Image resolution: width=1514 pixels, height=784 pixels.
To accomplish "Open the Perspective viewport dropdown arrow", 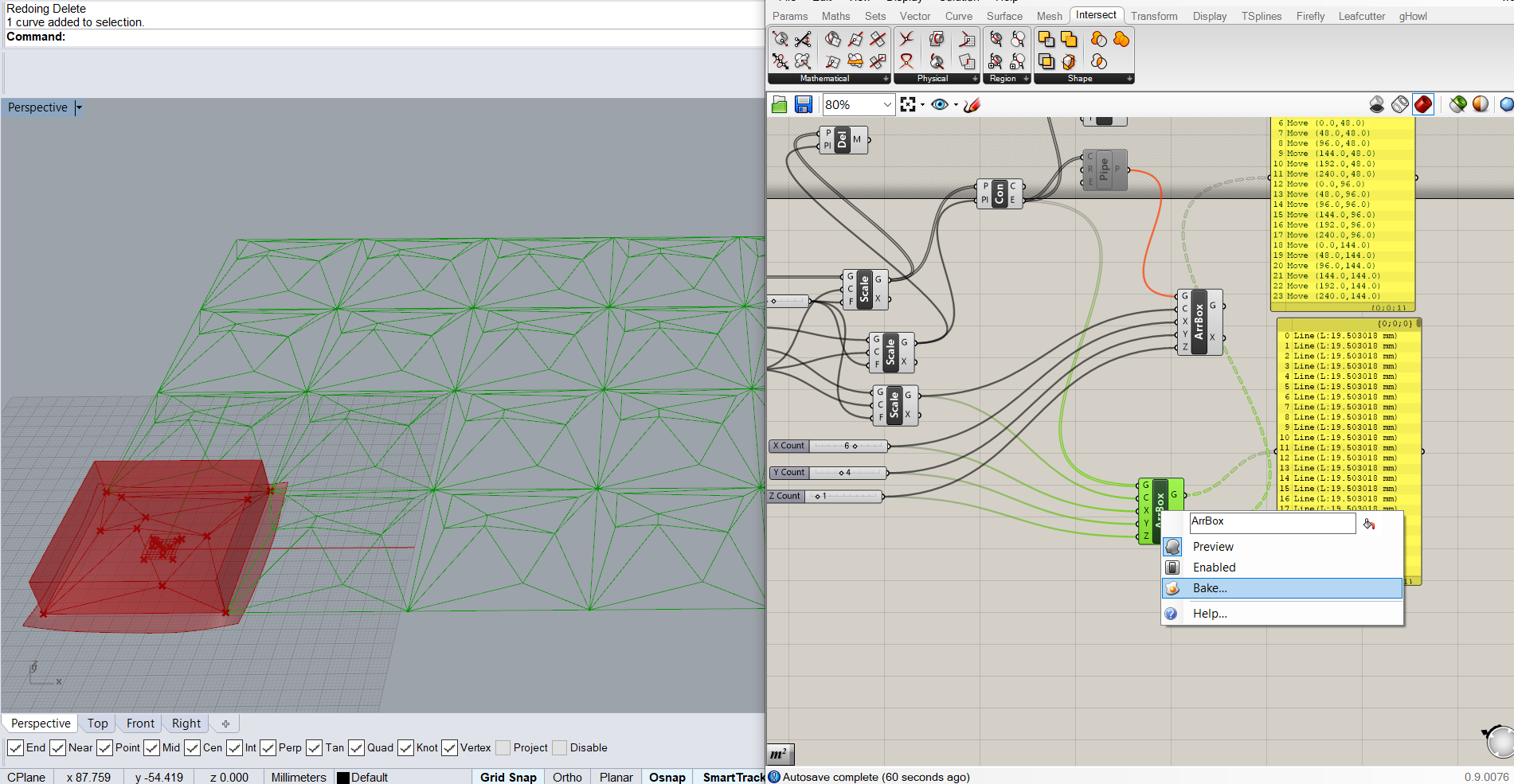I will 79,107.
